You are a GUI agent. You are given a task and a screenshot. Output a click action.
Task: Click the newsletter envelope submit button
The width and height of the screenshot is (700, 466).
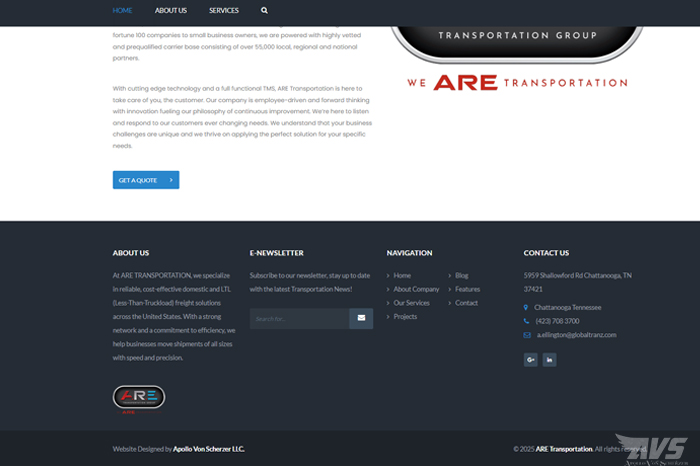[361, 318]
